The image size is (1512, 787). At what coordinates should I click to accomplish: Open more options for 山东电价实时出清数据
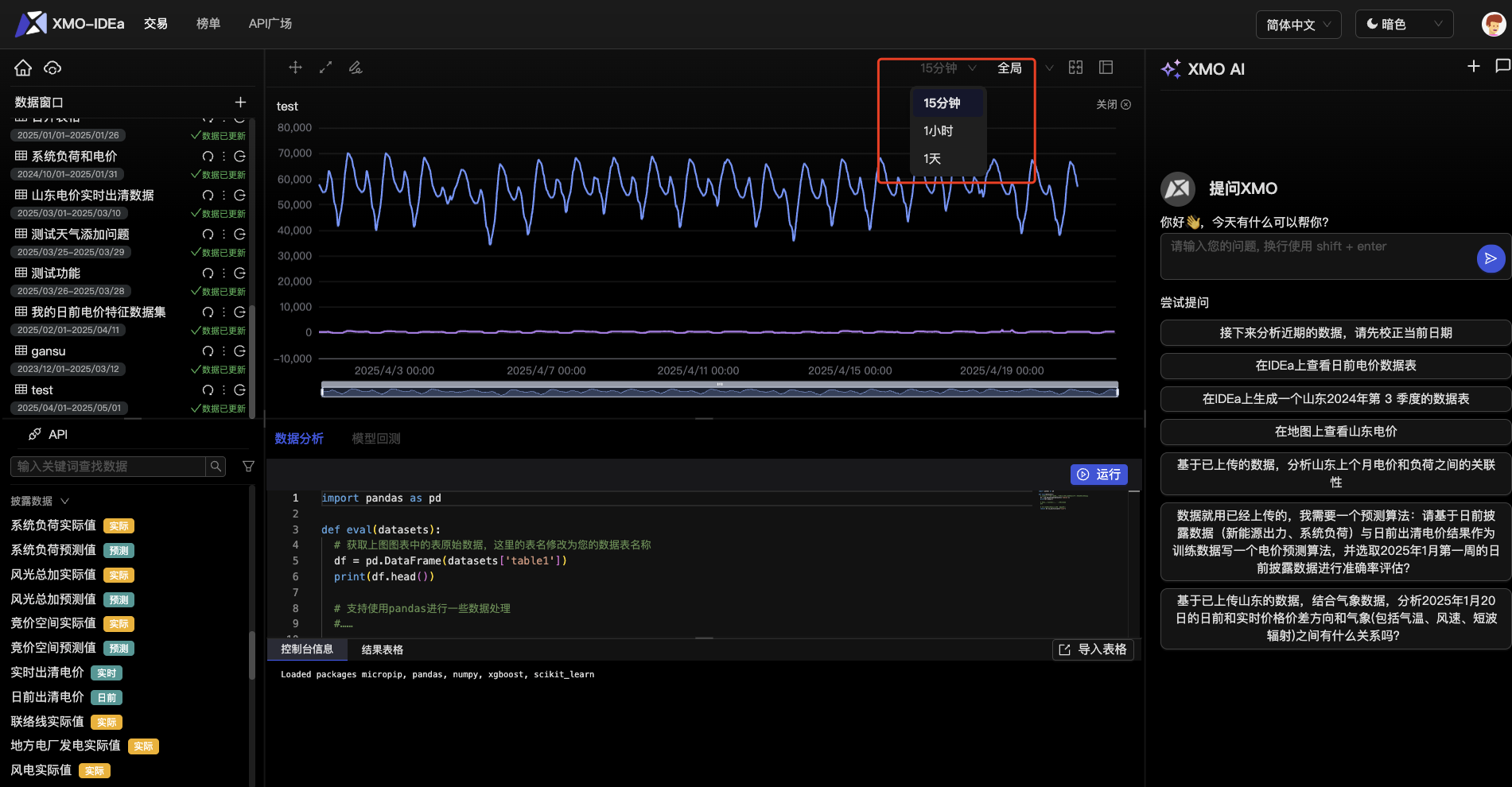pyautogui.click(x=223, y=196)
